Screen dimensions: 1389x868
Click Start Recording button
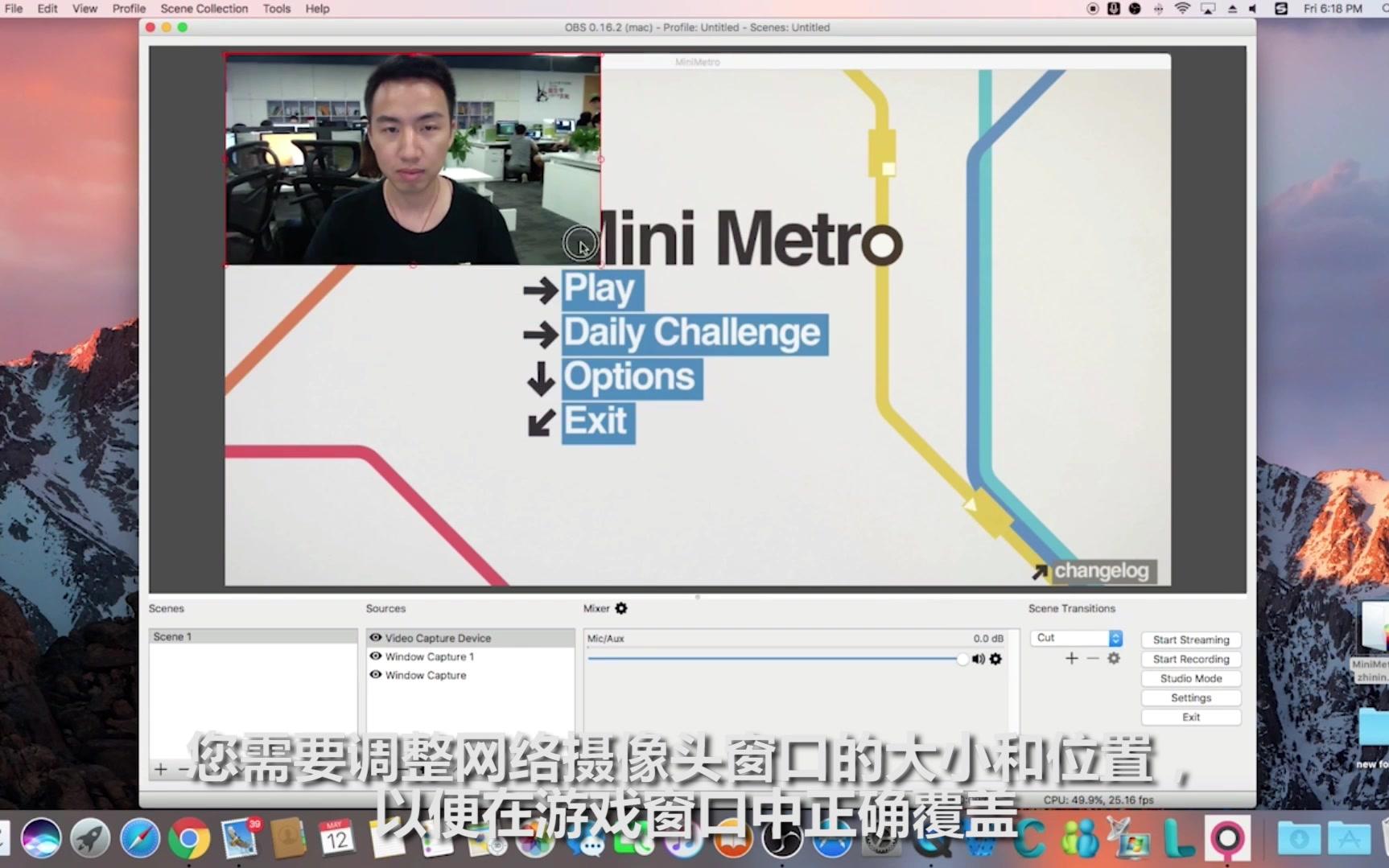tap(1191, 659)
